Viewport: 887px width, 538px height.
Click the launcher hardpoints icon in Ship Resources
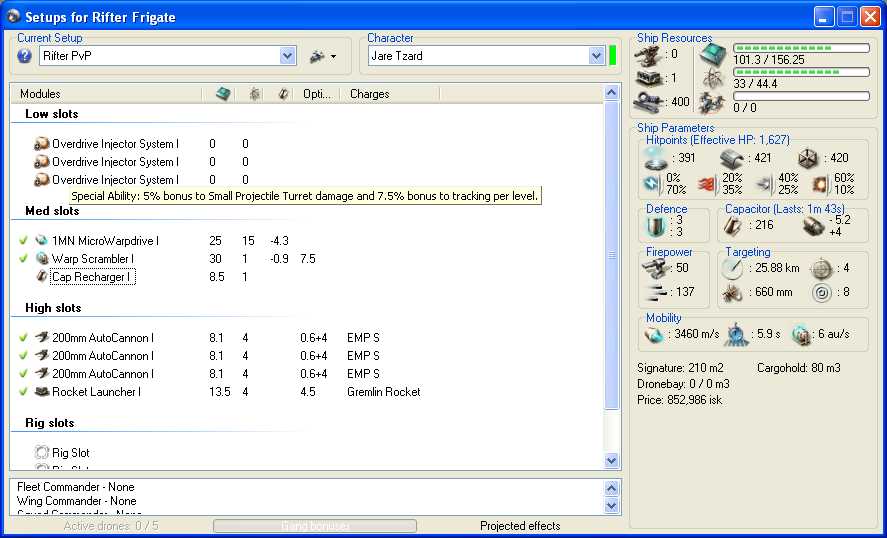(x=648, y=79)
